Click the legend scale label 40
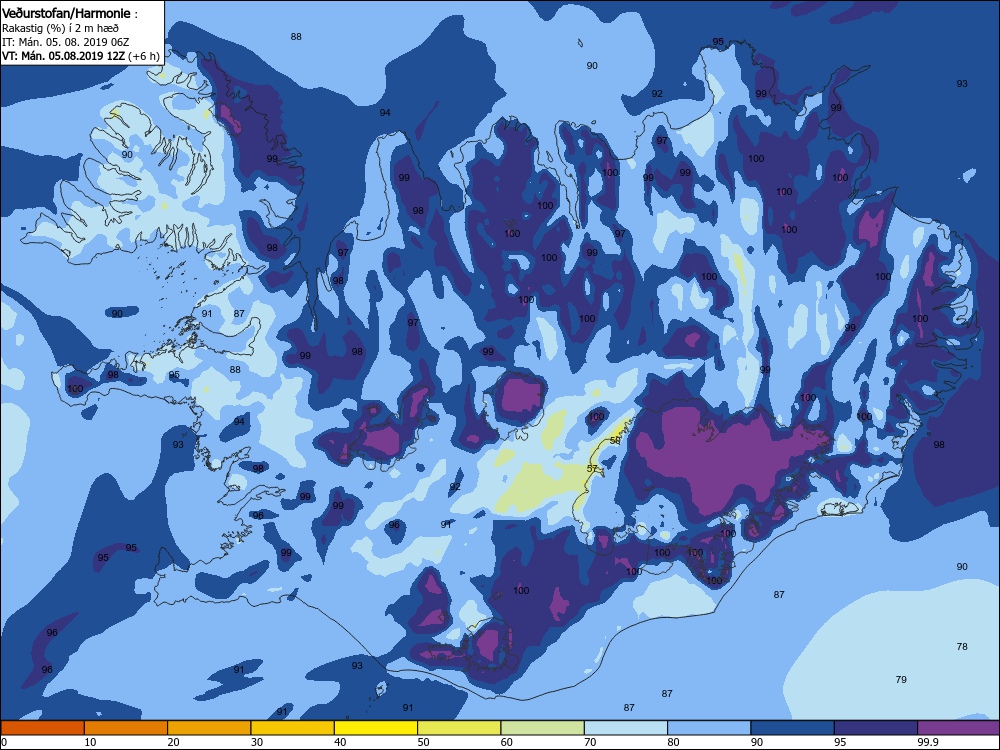Screen dimensions: 1000x750 pos(341,742)
